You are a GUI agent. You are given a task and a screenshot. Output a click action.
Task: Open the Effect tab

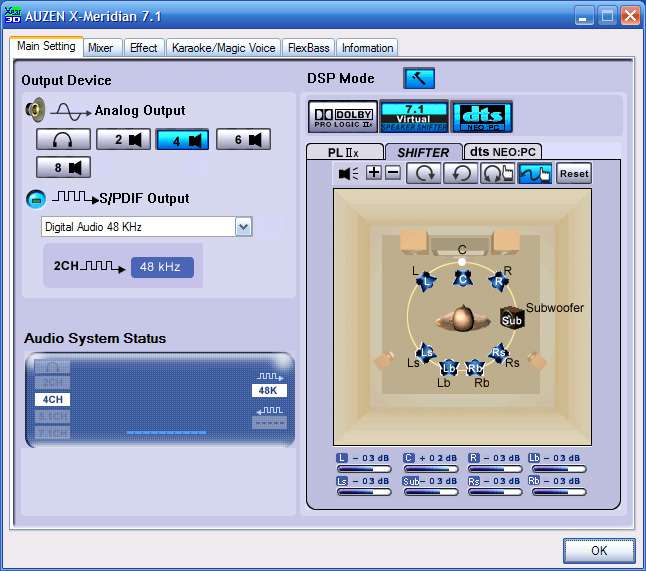coord(143,48)
